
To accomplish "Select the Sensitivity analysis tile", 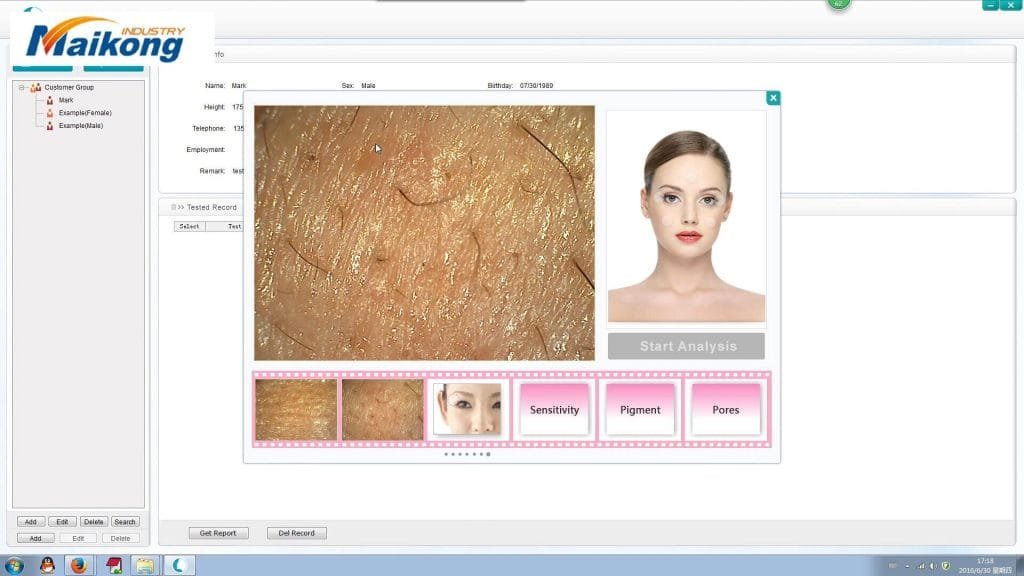I will tap(554, 409).
